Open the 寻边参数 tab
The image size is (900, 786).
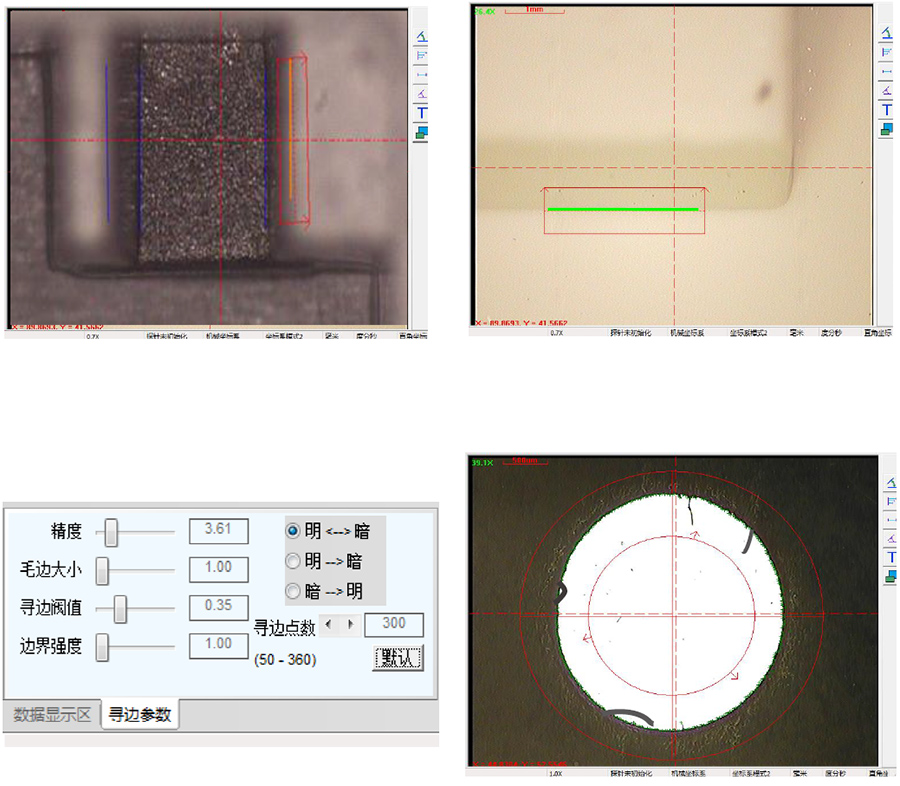point(140,715)
